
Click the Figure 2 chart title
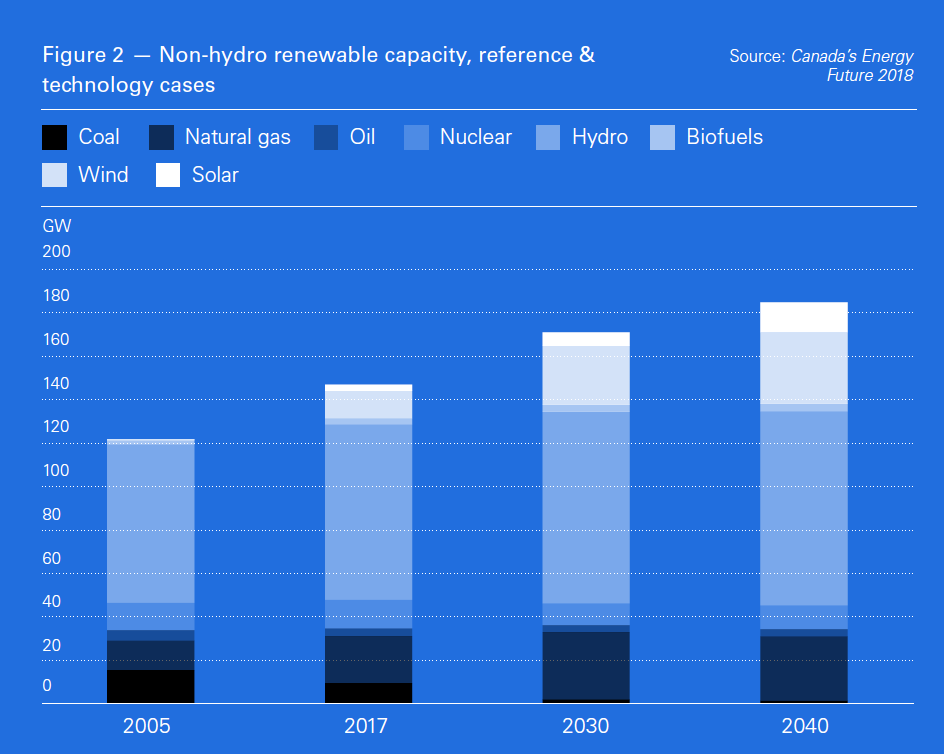pyautogui.click(x=318, y=70)
